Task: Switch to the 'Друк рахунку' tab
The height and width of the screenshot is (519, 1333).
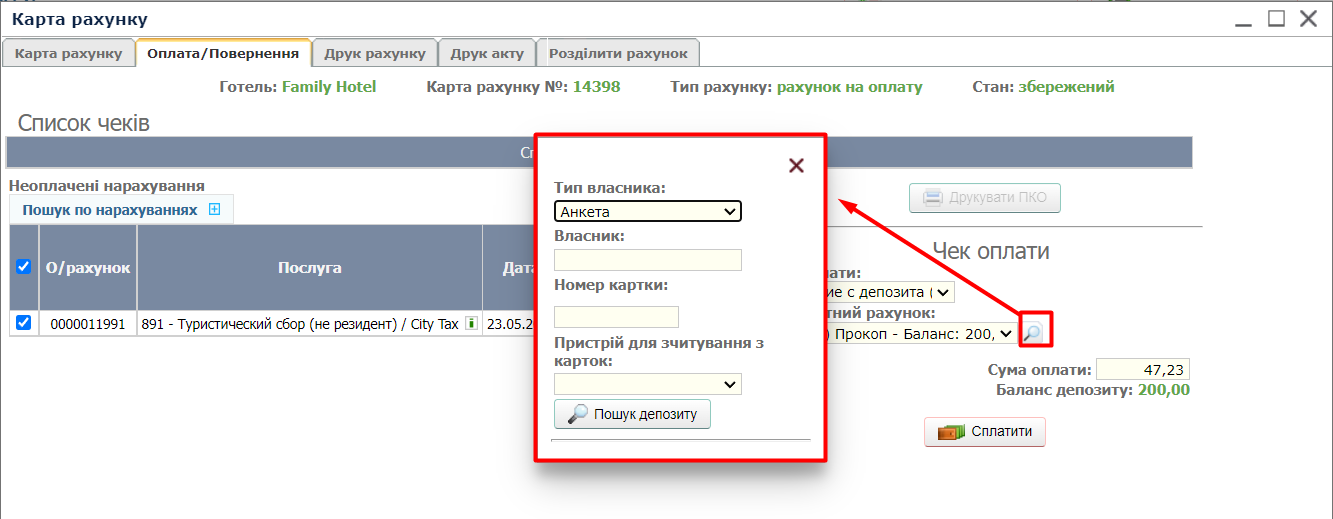Action: pos(374,53)
